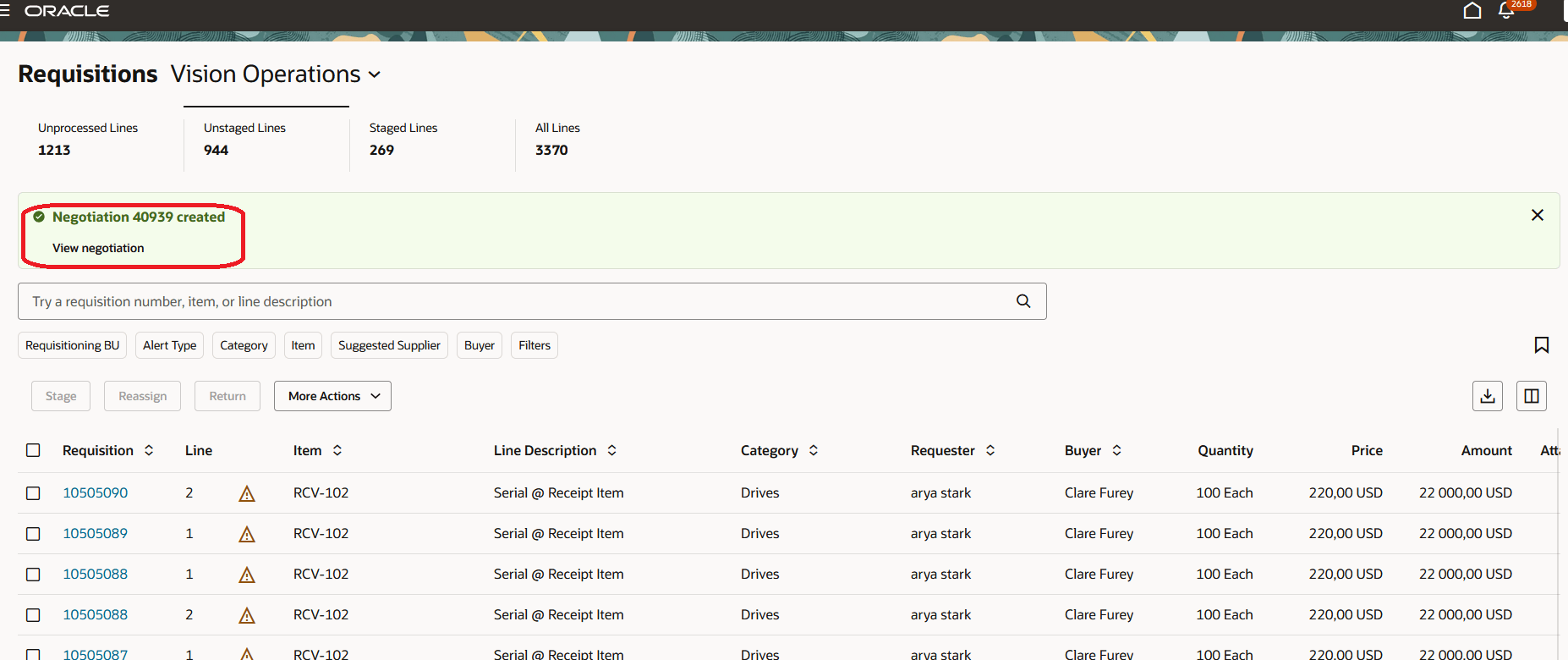Click the Oracle logo

(67, 11)
